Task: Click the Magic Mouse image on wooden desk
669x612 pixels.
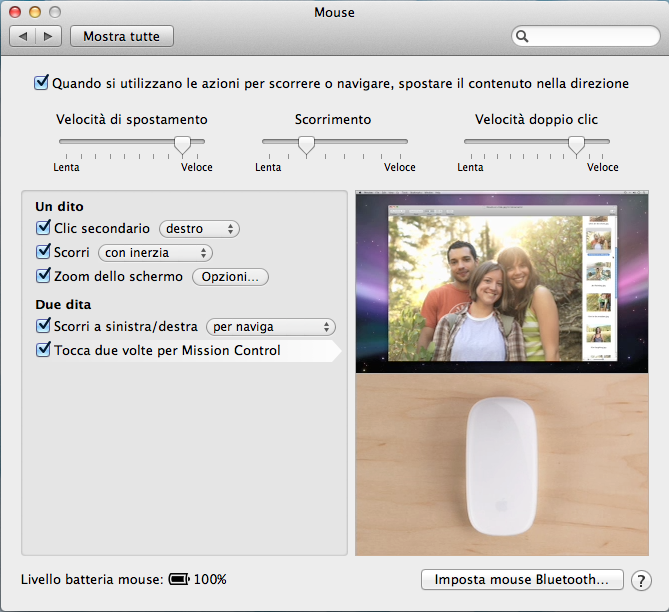Action: click(x=502, y=466)
